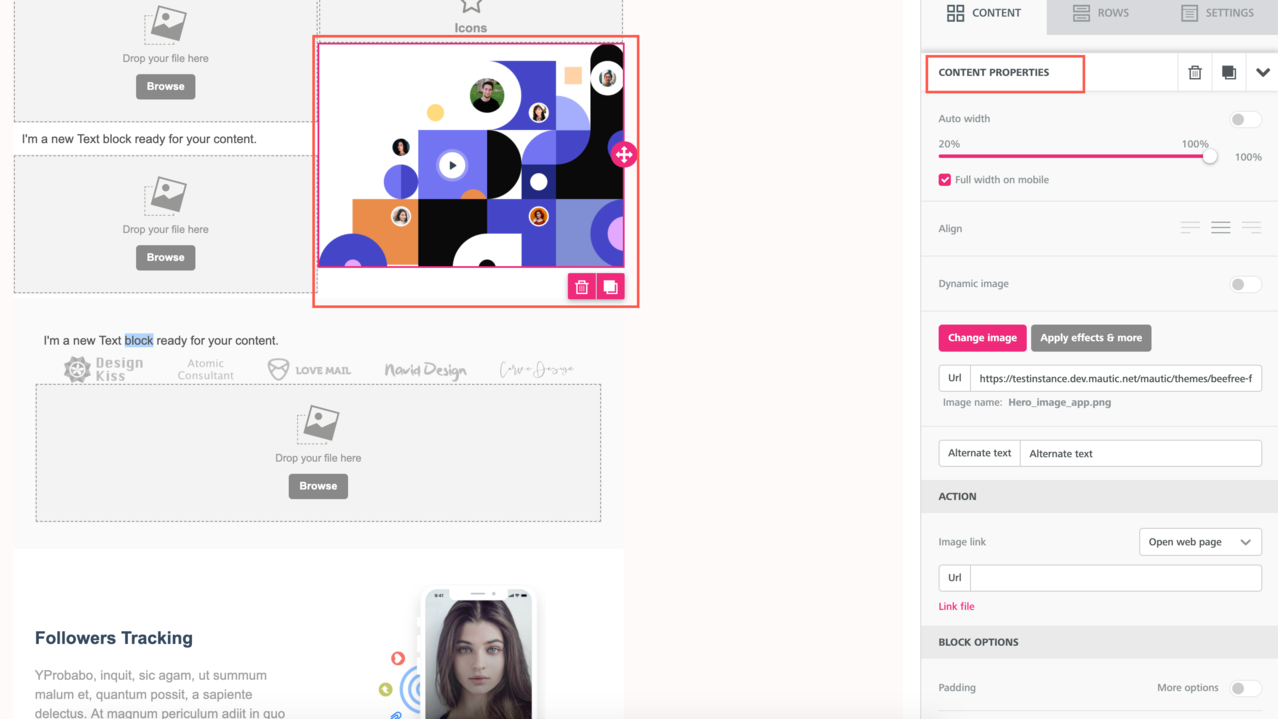Align the image to the left

(x=1190, y=227)
